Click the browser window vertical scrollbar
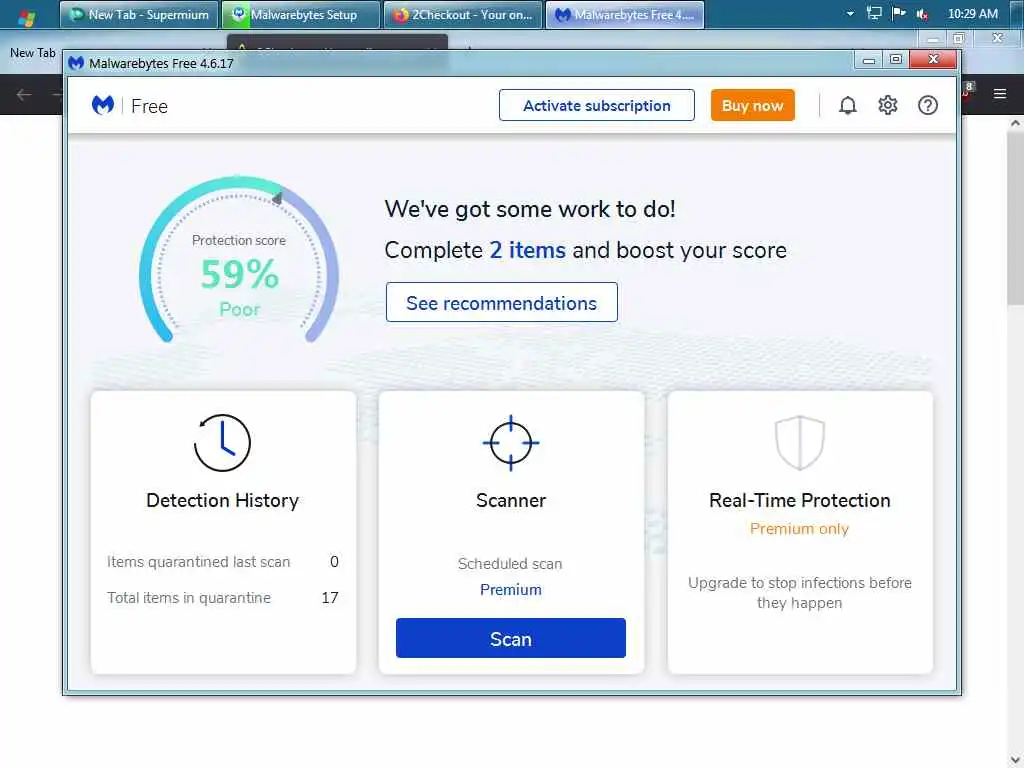Screen dimensions: 1024x768 1015,216
